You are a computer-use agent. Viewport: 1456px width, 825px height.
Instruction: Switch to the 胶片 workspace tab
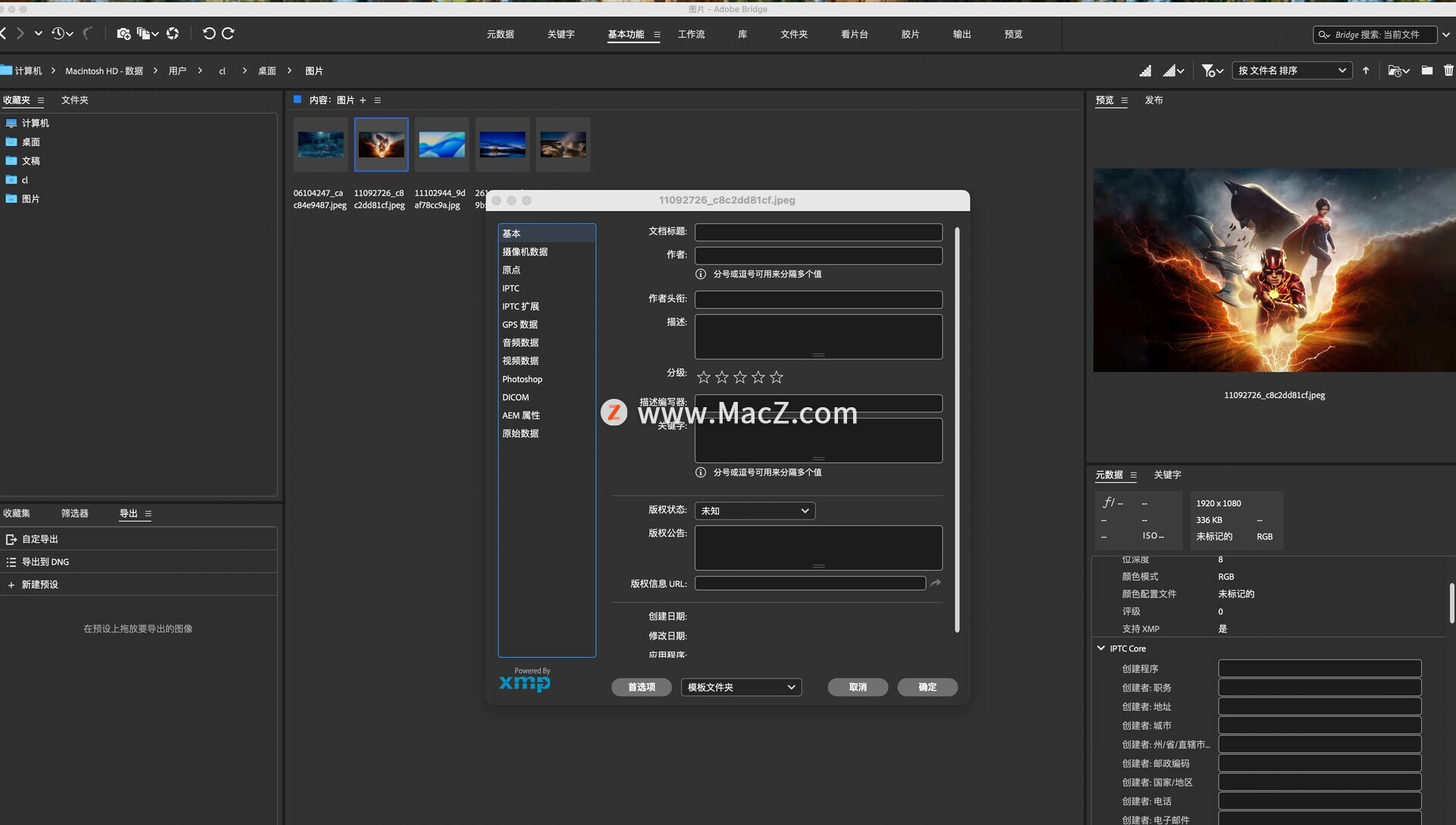click(910, 34)
